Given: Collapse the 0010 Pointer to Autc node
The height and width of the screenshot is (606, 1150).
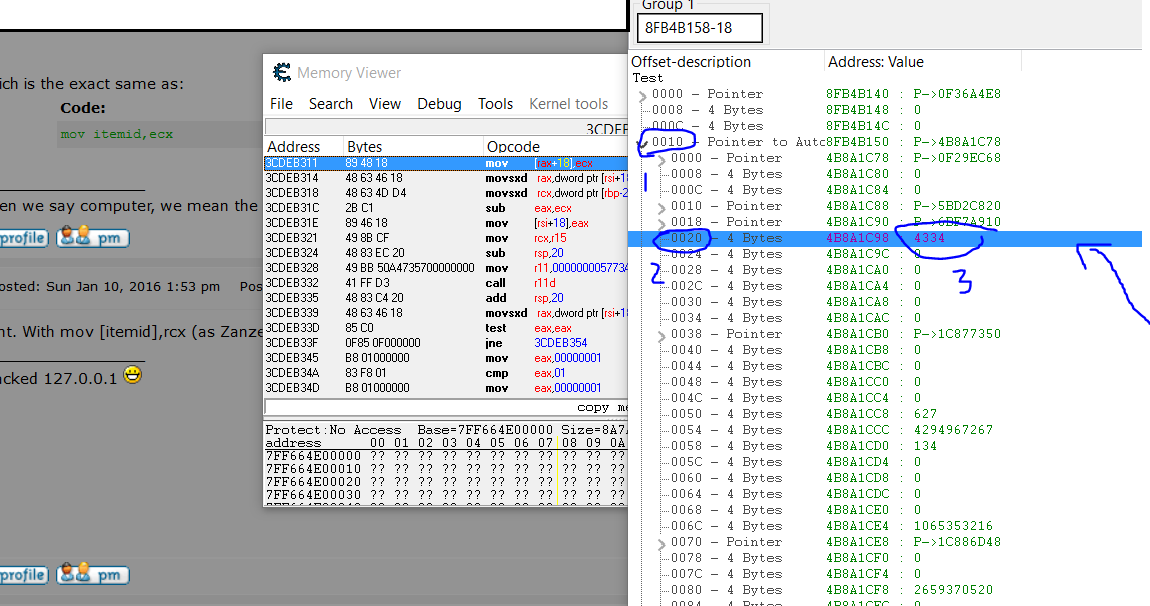Looking at the screenshot, I should point(643,143).
